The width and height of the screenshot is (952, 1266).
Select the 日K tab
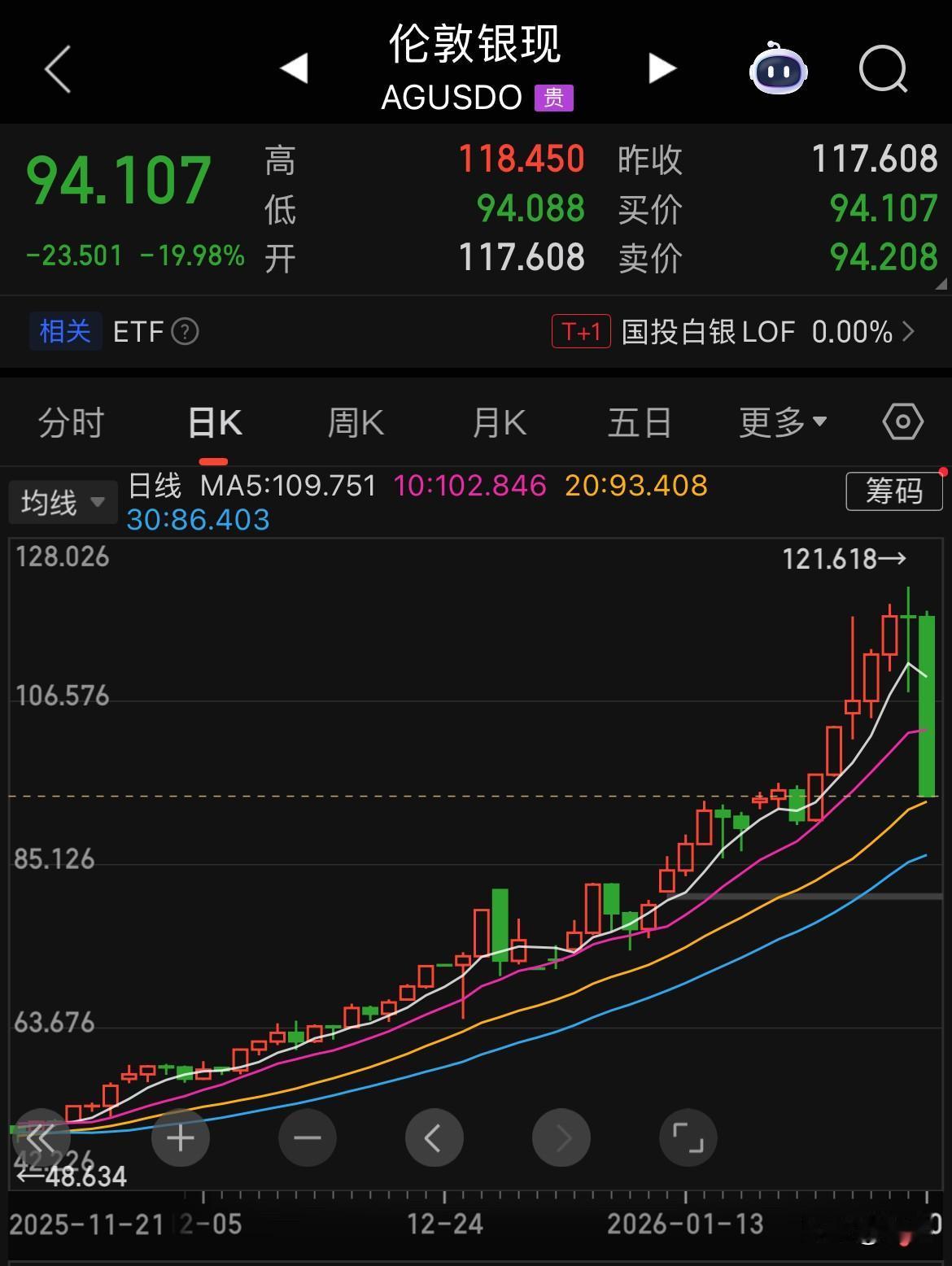click(214, 423)
